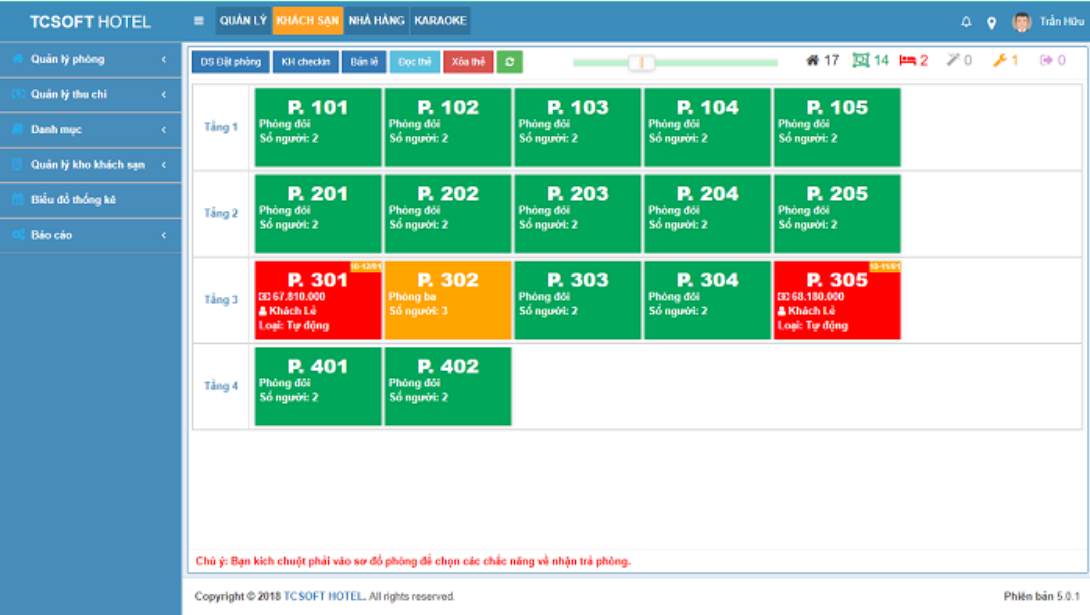Switch to the NHÀ HÀNG tab
Viewport: 1090px width, 615px height.
pyautogui.click(x=376, y=21)
